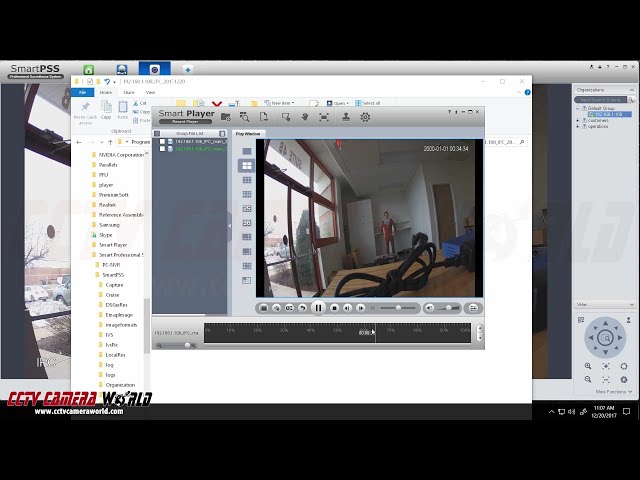The width and height of the screenshot is (640, 480).
Task: Expand the View panel chevron in SmartPSS
Action: [631, 304]
